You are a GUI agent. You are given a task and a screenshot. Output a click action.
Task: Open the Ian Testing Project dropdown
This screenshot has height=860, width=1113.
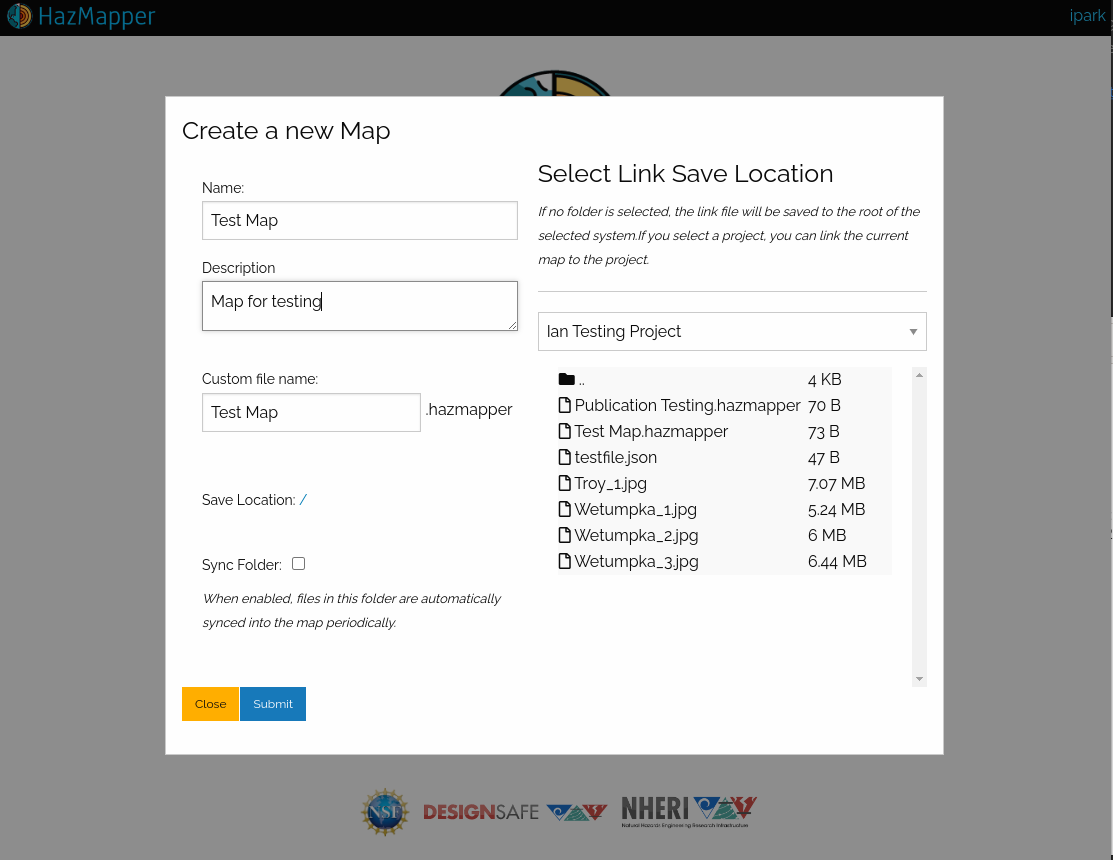point(732,332)
